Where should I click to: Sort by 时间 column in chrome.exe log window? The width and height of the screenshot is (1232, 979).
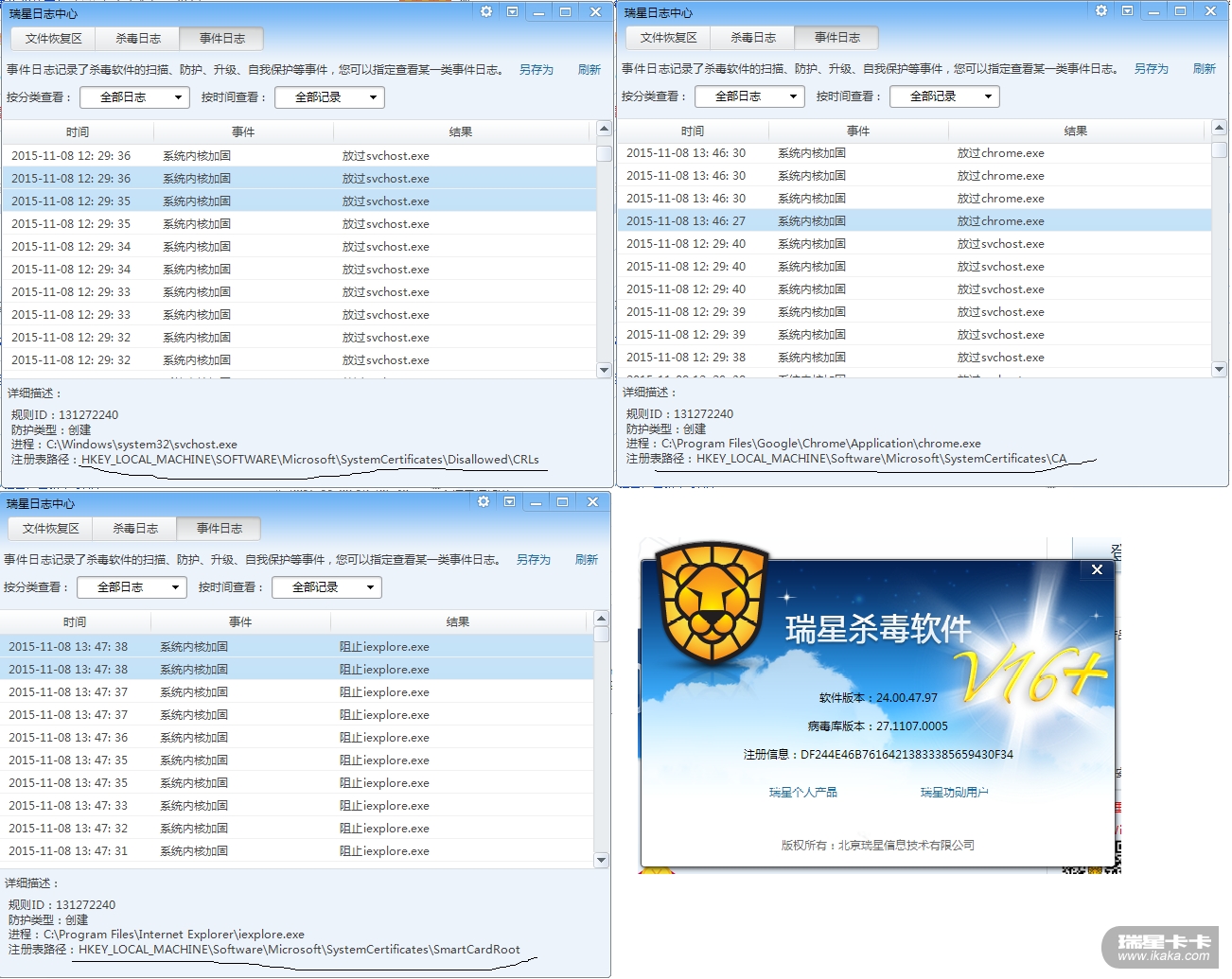pyautogui.click(x=693, y=131)
